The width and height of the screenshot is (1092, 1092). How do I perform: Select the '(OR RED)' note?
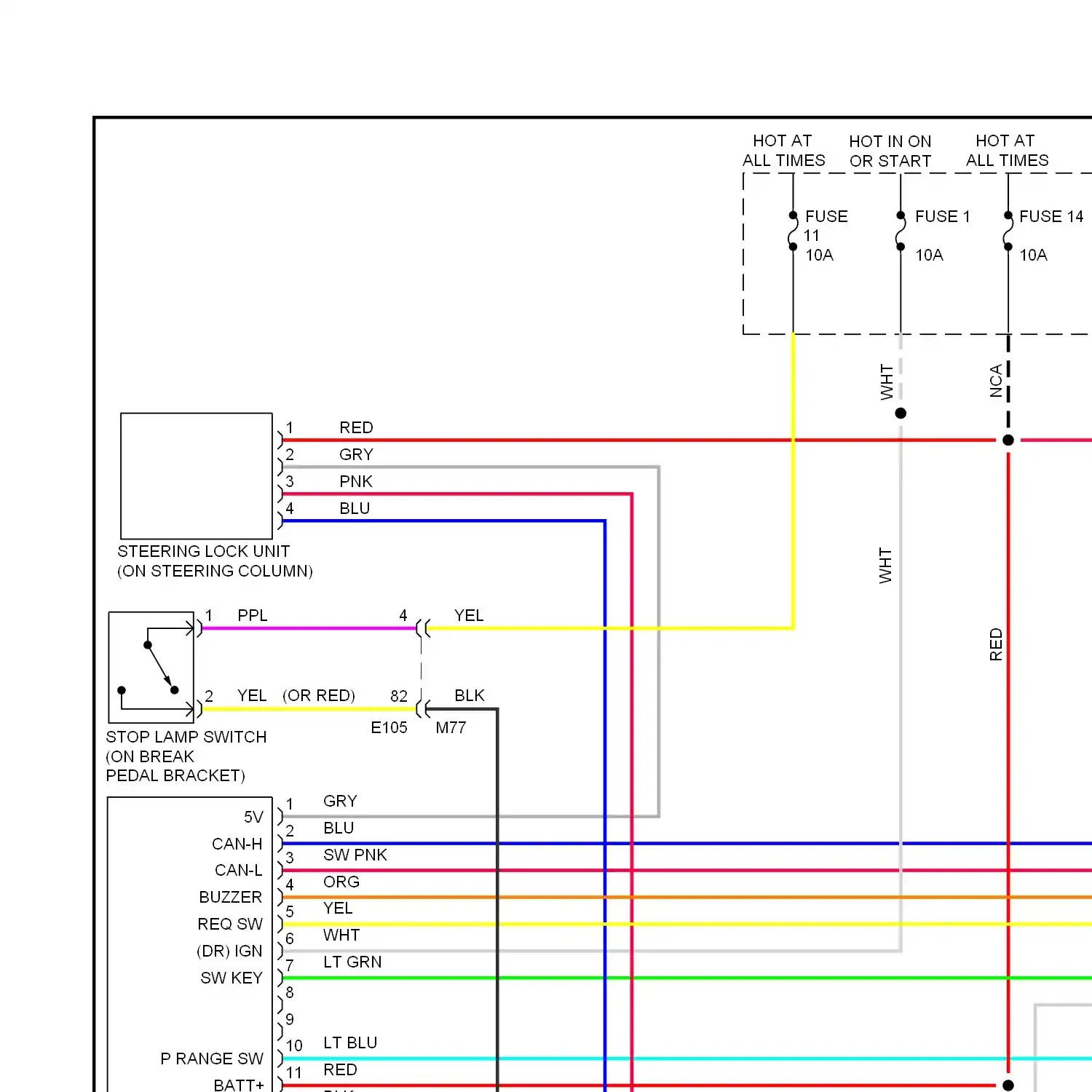319,695
